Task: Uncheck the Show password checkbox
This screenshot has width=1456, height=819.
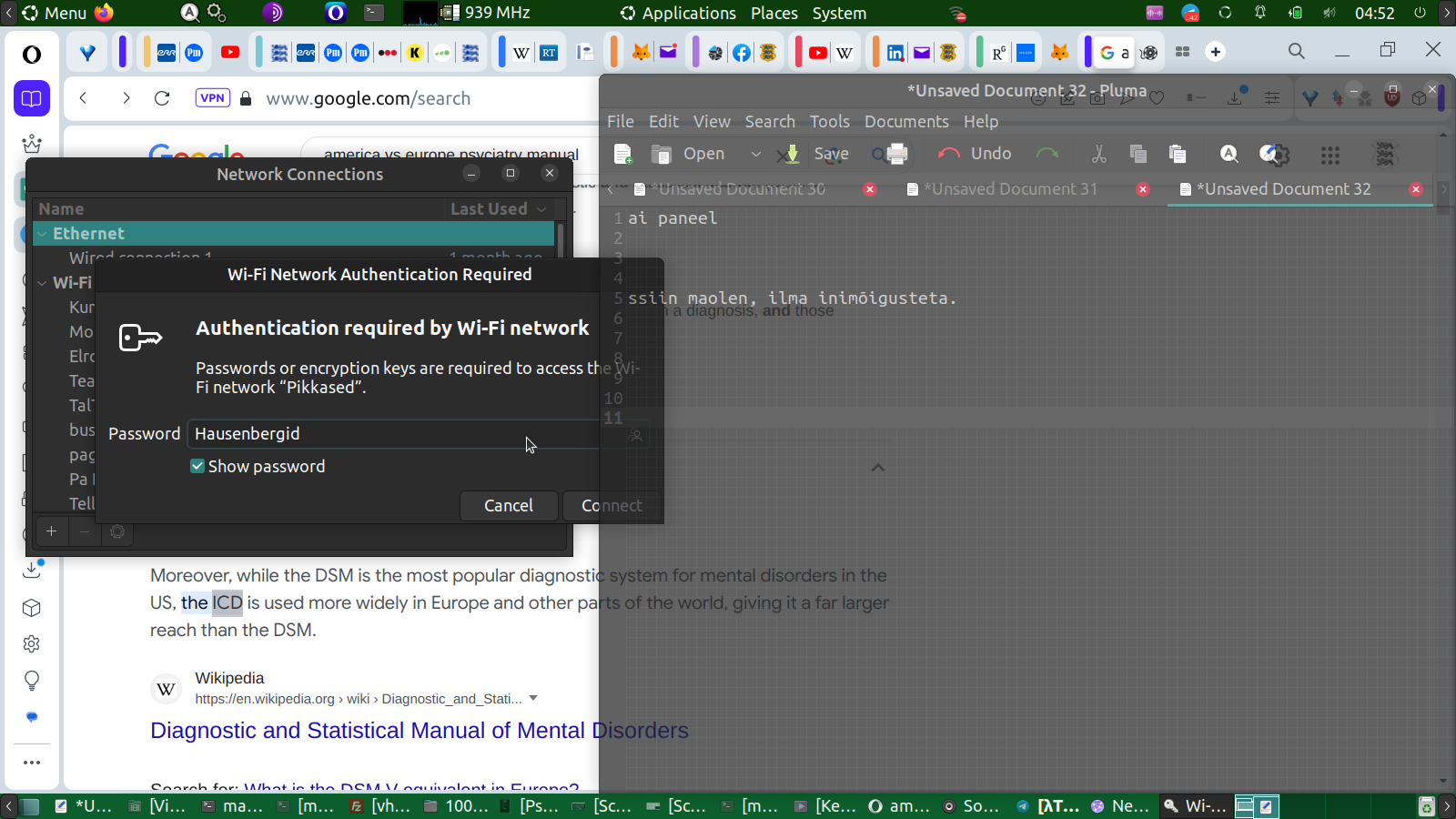Action: coord(197,467)
